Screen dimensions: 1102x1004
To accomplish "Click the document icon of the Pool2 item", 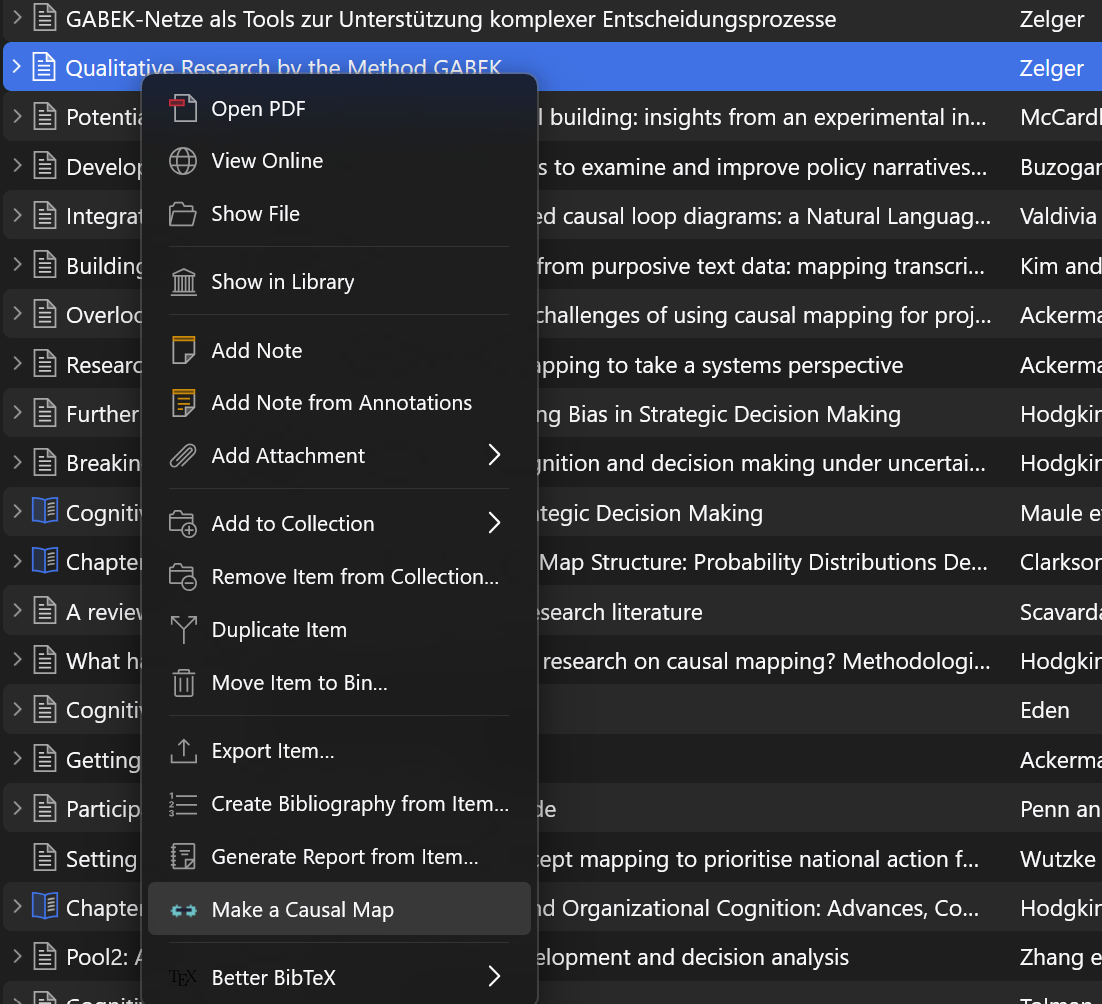I will 45,956.
